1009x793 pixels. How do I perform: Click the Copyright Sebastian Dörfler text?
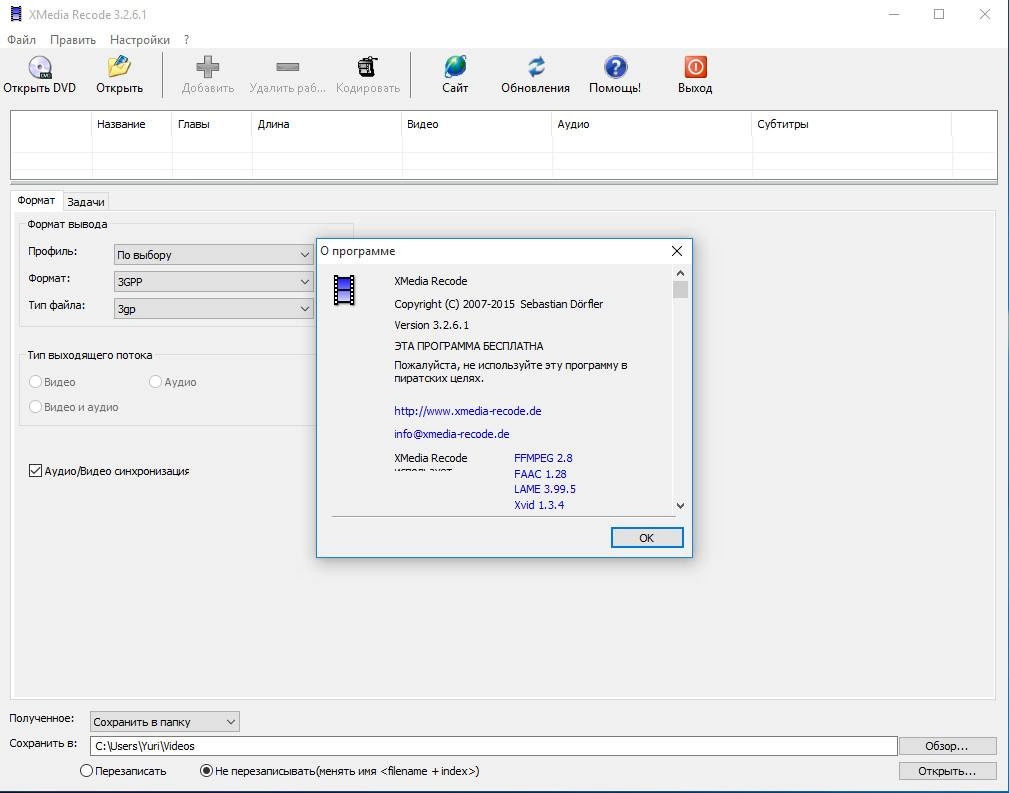499,304
